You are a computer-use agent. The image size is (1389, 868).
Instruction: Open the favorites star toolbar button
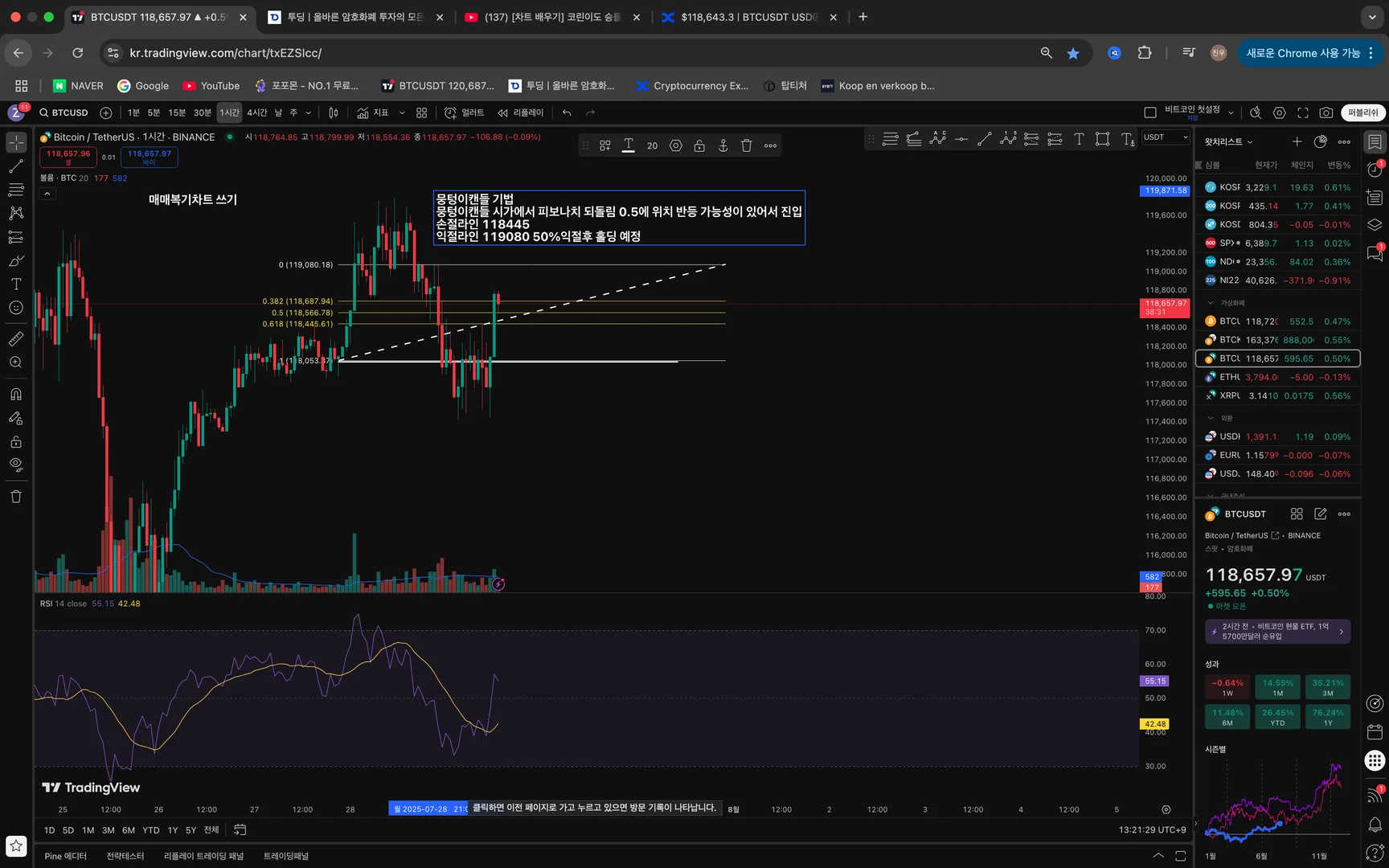point(16,845)
